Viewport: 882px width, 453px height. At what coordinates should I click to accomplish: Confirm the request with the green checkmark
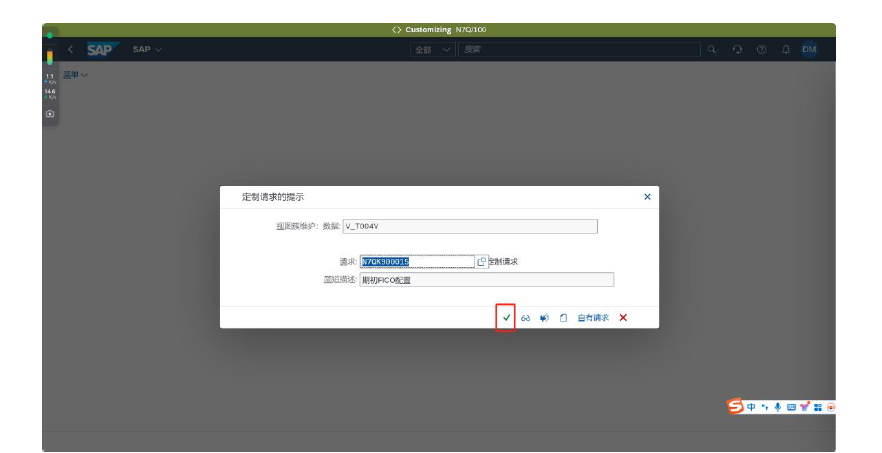(506, 318)
